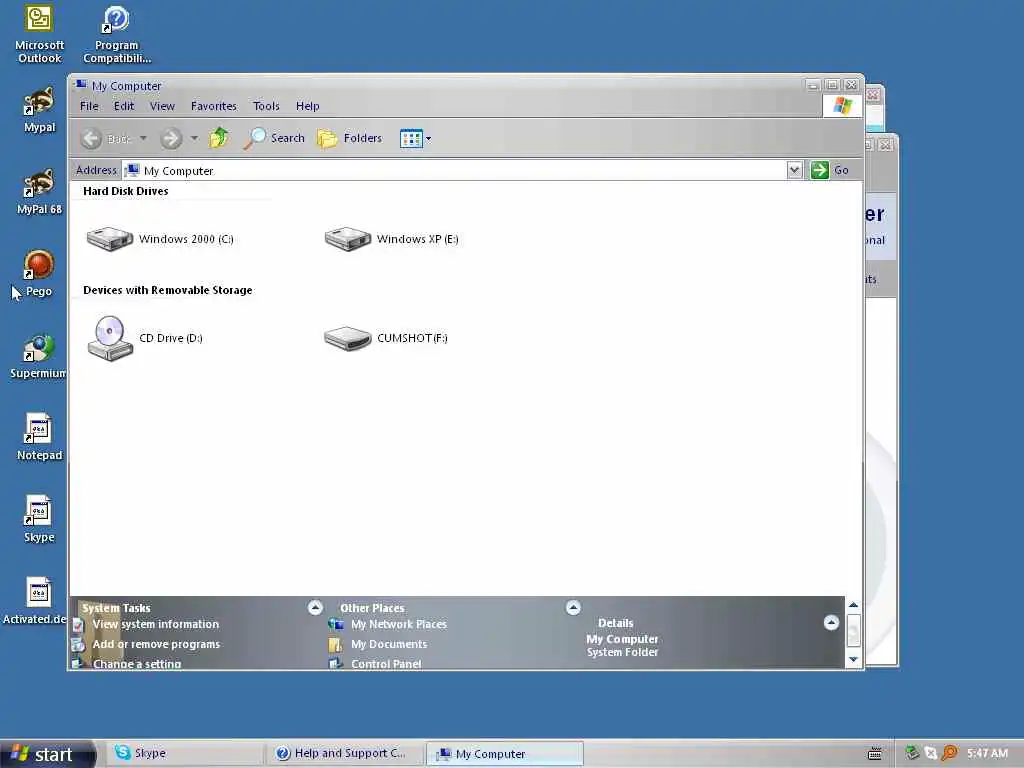Select the Notepad desktop shortcut
The width and height of the screenshot is (1024, 768).
tap(39, 437)
